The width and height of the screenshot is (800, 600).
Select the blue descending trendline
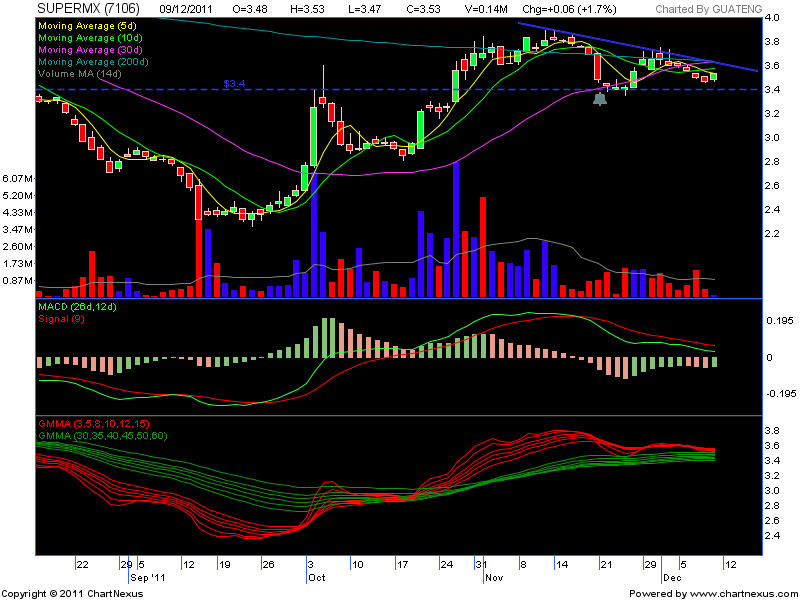(640, 47)
